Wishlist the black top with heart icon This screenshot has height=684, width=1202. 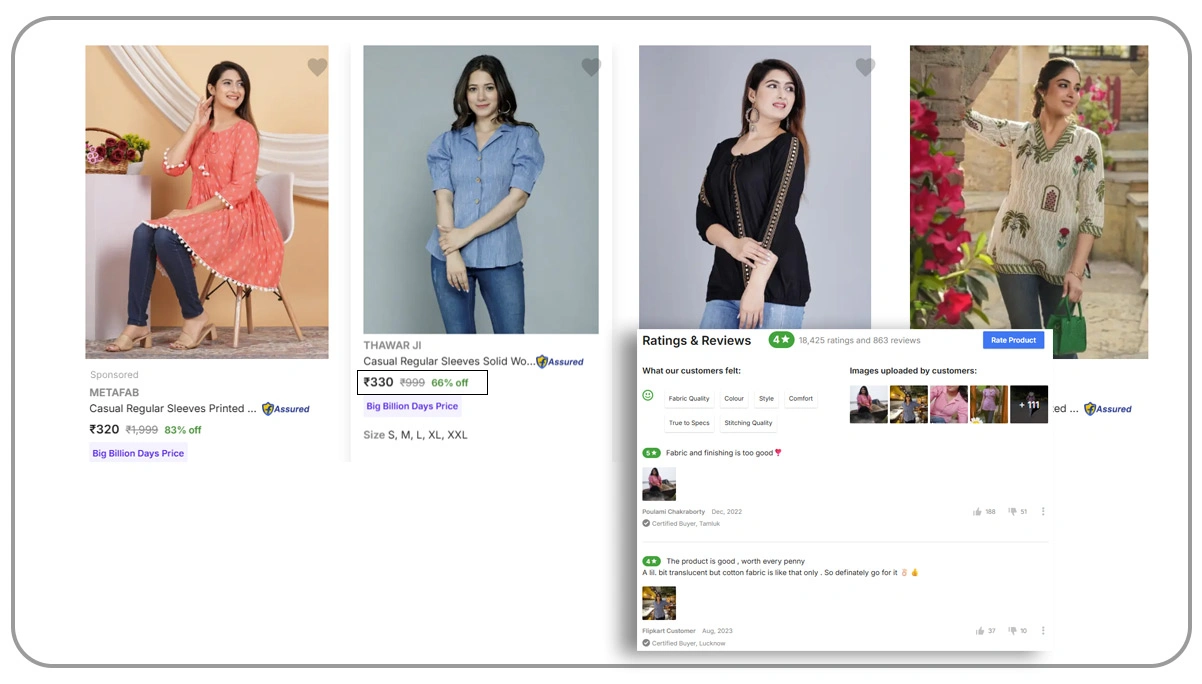click(865, 67)
